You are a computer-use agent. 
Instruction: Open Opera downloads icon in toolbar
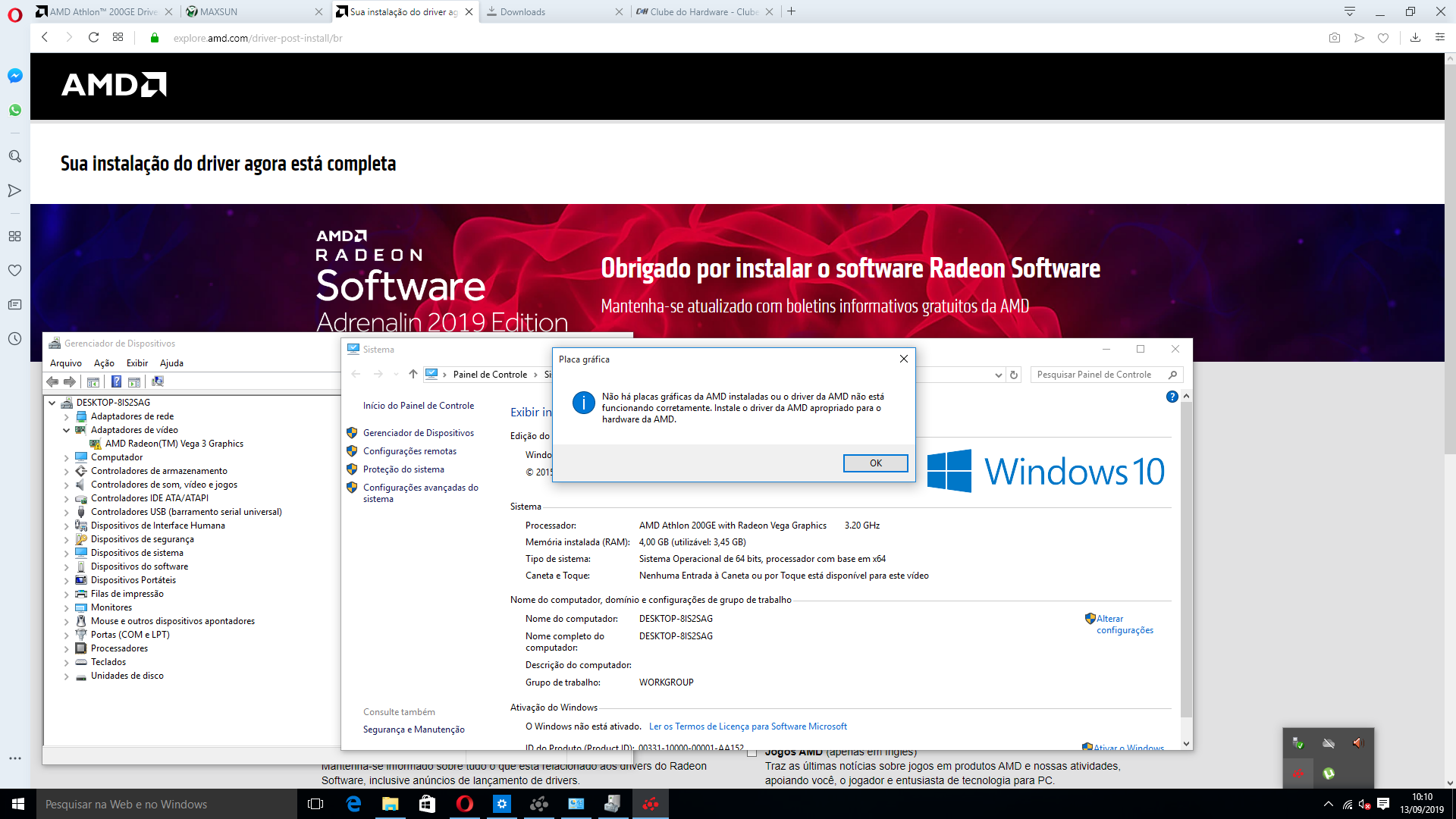(1415, 37)
